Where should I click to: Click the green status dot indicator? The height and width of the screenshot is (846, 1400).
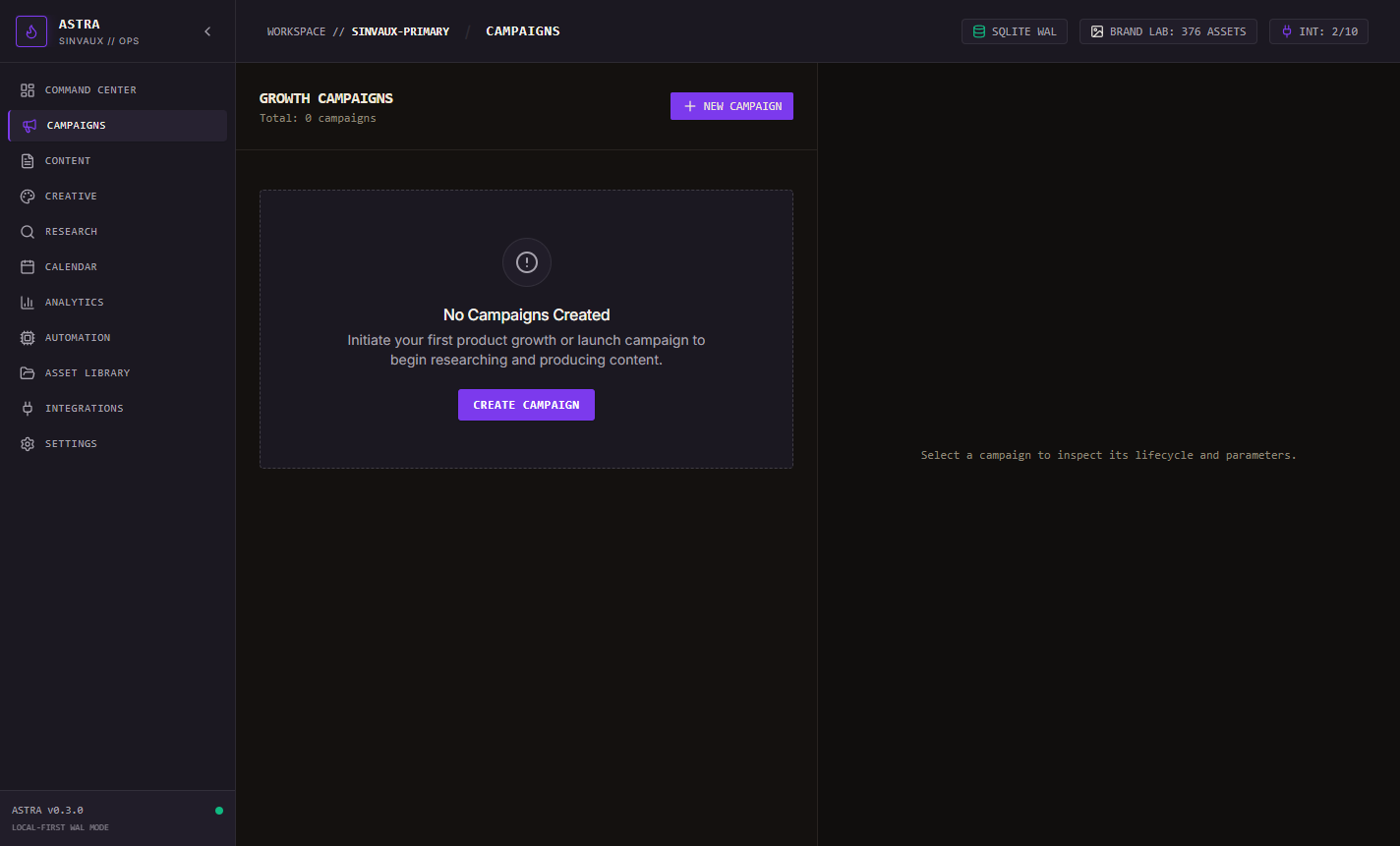(x=219, y=811)
